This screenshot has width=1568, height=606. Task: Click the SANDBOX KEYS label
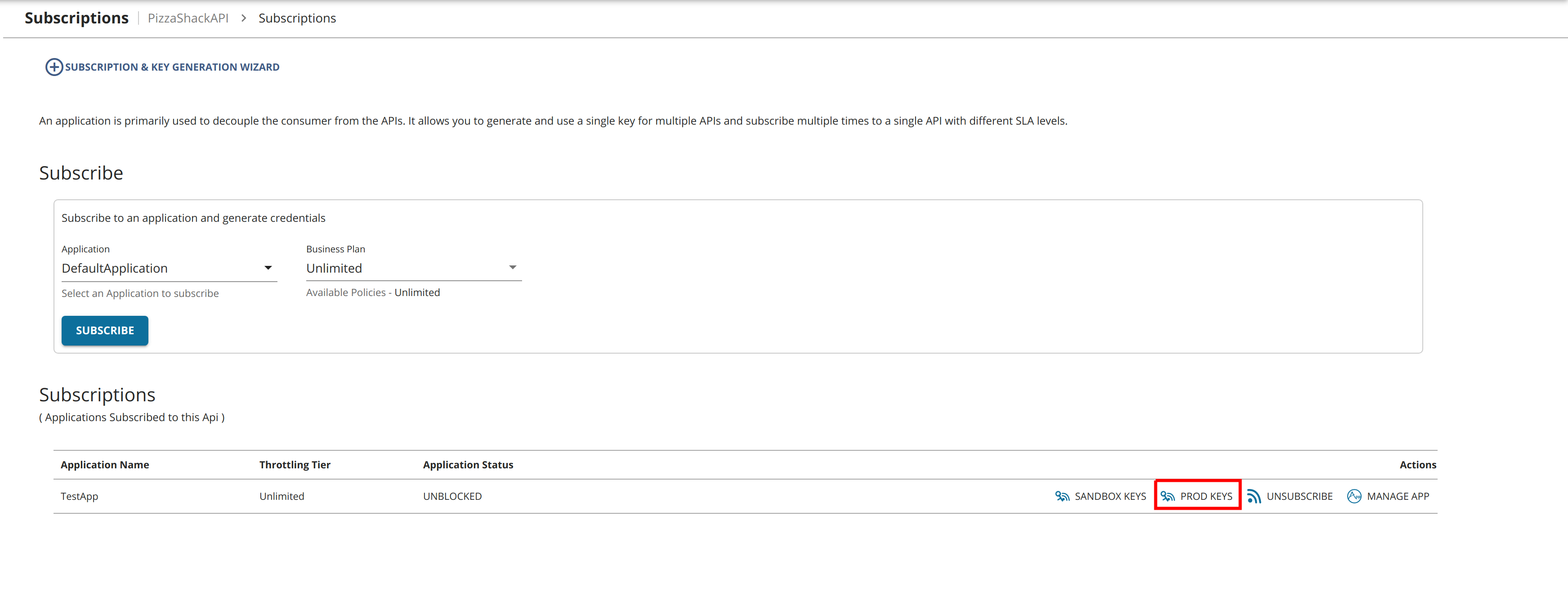(1110, 496)
